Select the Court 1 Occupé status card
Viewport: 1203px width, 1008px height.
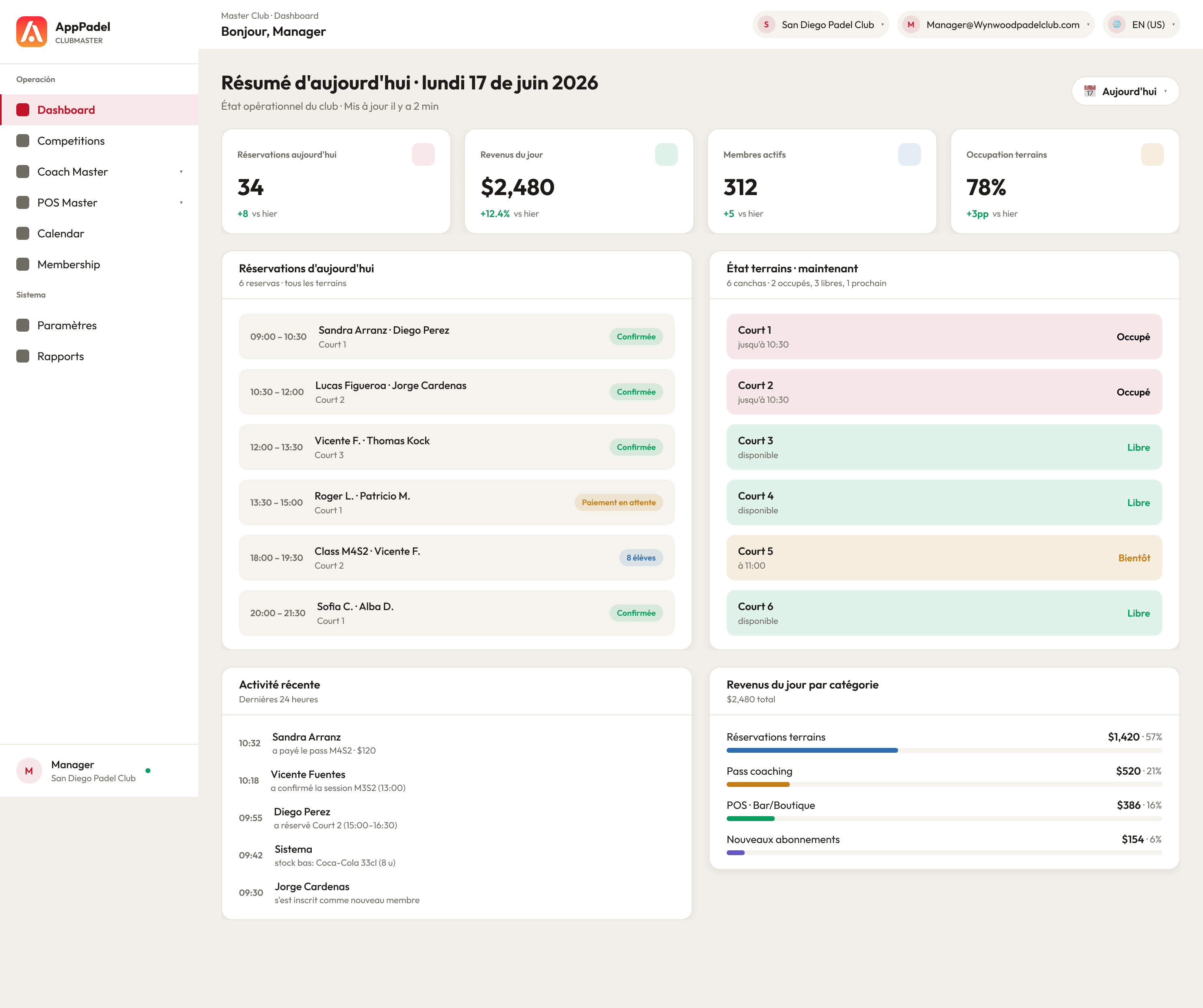(944, 337)
